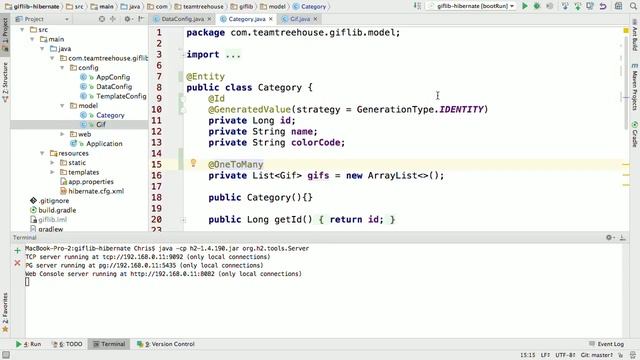
Task: Click the VCS update project icon
Action: 565,6
